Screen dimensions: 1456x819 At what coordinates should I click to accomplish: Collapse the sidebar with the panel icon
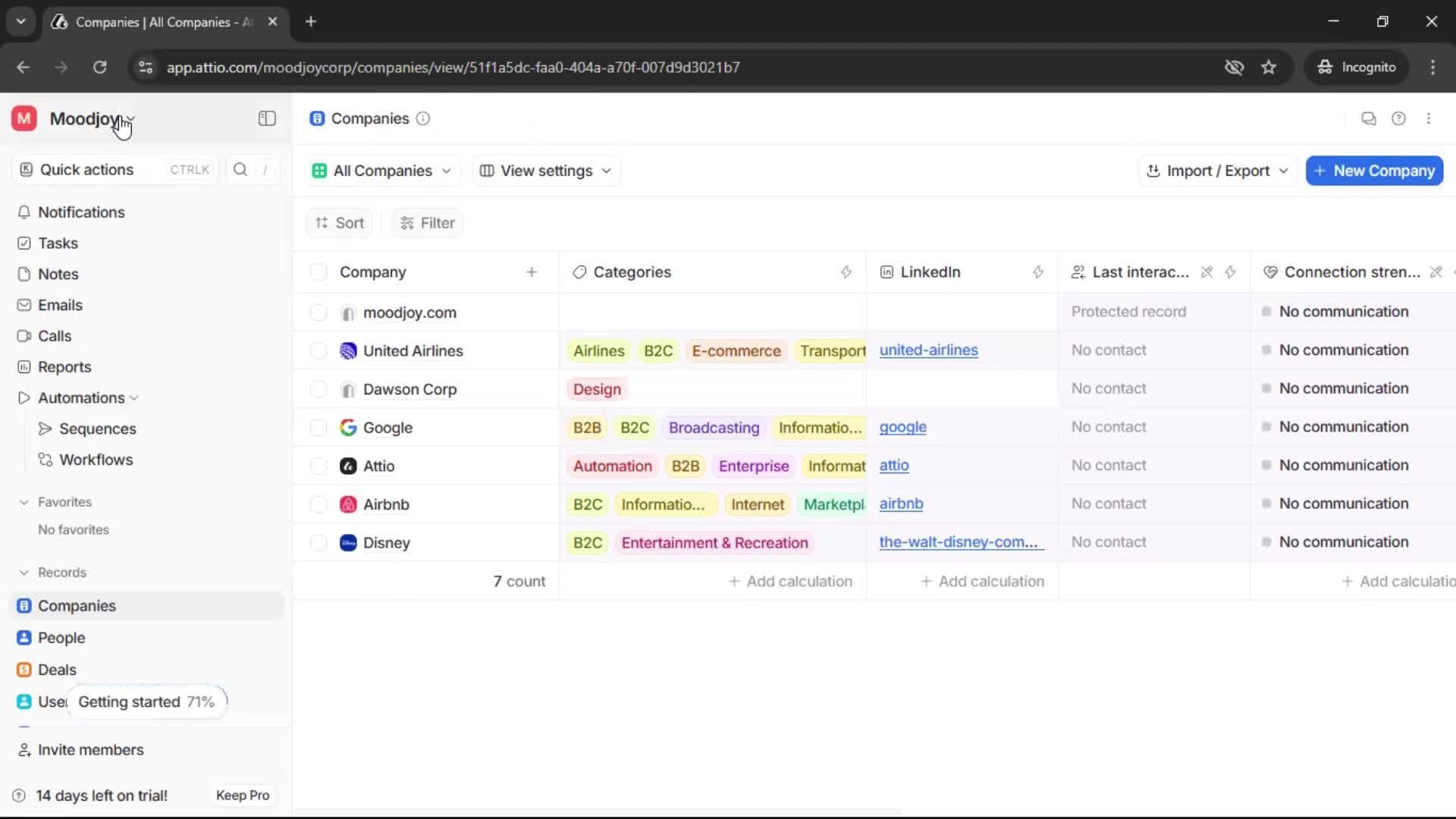pos(267,118)
